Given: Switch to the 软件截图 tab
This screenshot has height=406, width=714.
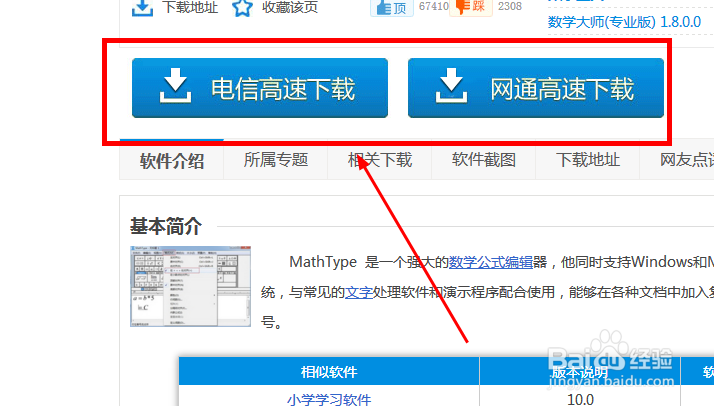Looking at the screenshot, I should click(x=484, y=160).
